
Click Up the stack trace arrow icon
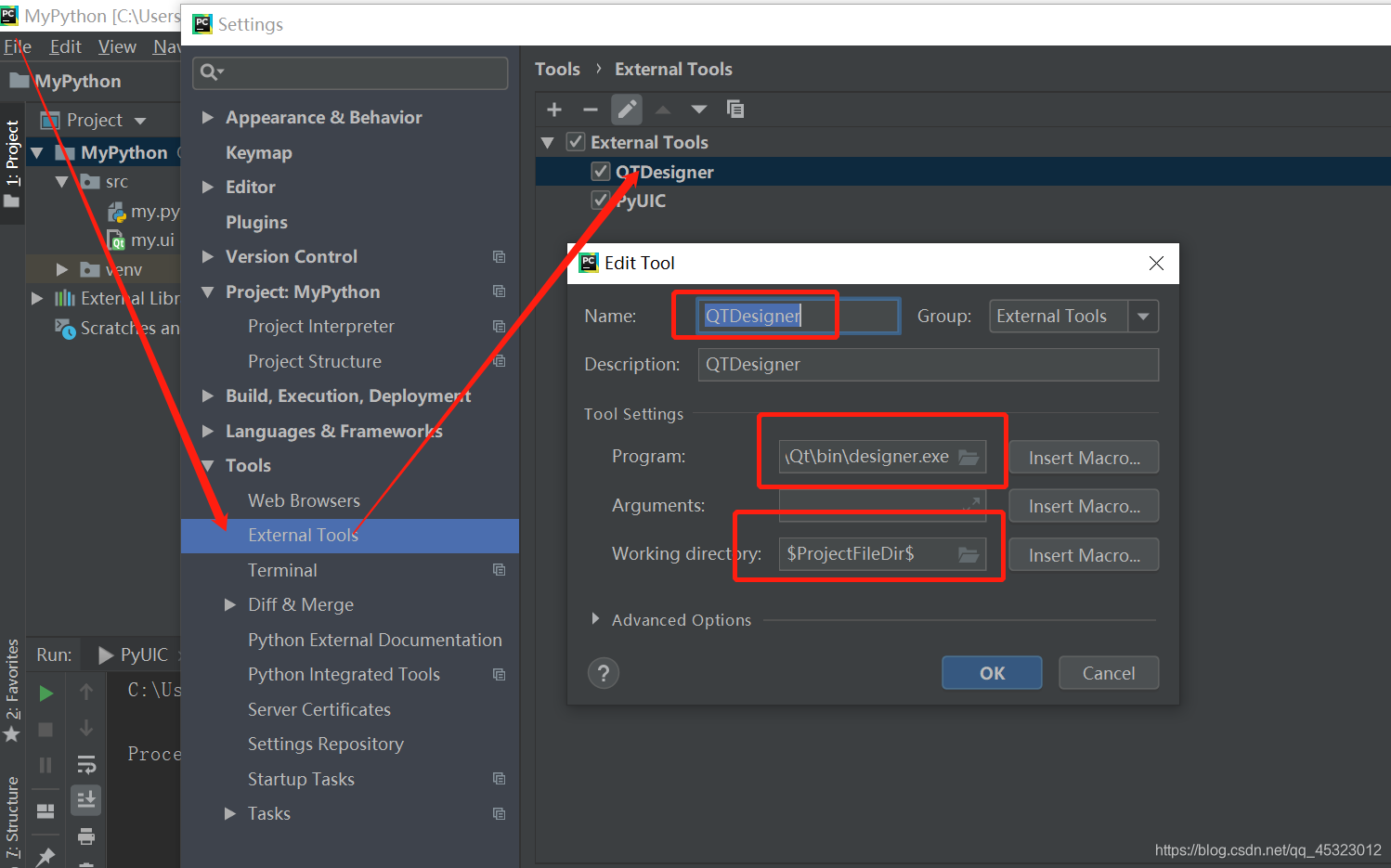tap(86, 692)
